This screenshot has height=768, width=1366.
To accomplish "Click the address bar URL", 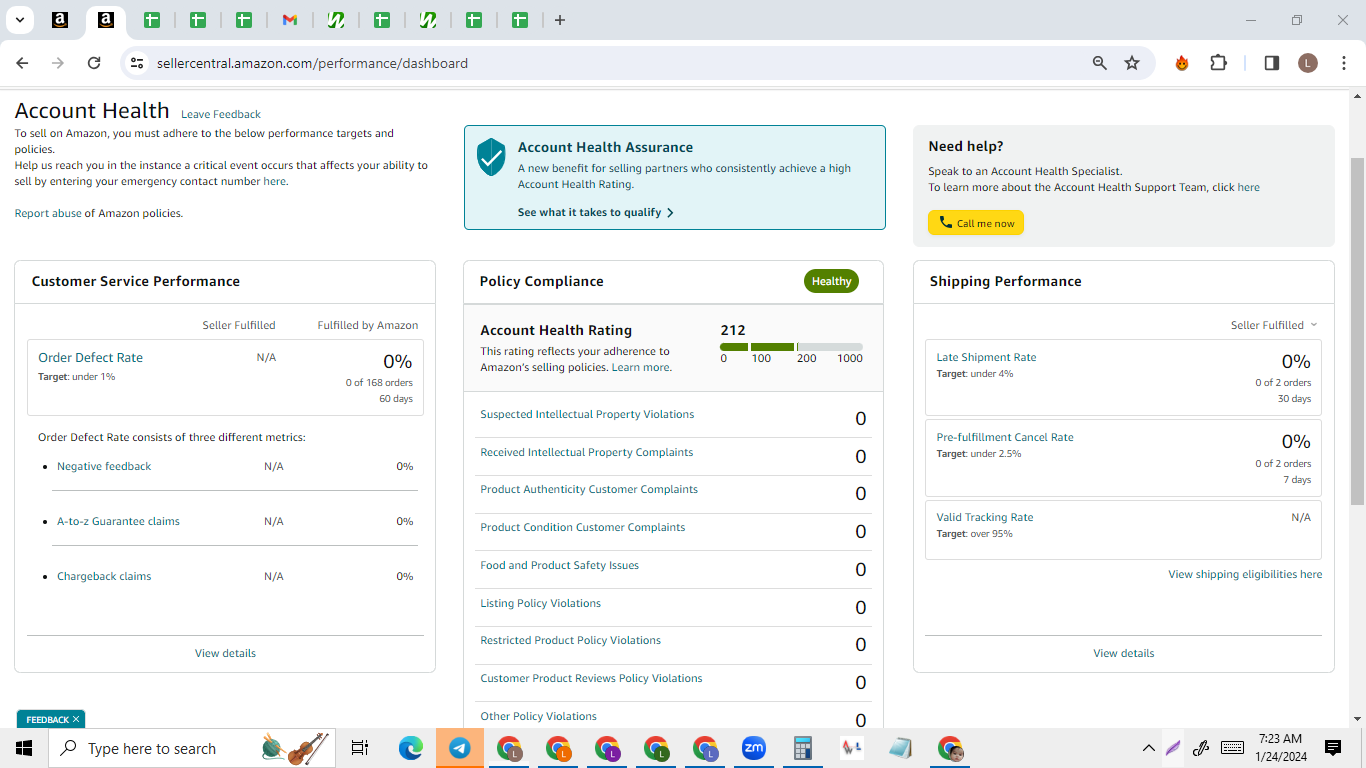I will 312,63.
